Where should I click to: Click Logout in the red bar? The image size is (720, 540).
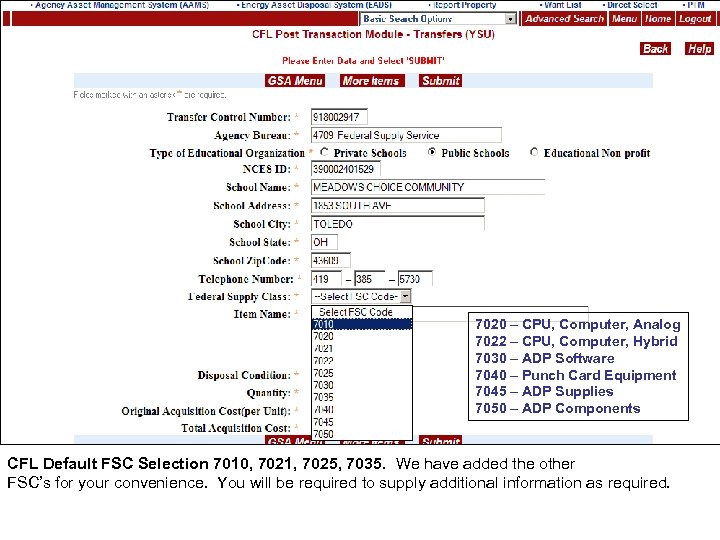pyautogui.click(x=695, y=19)
